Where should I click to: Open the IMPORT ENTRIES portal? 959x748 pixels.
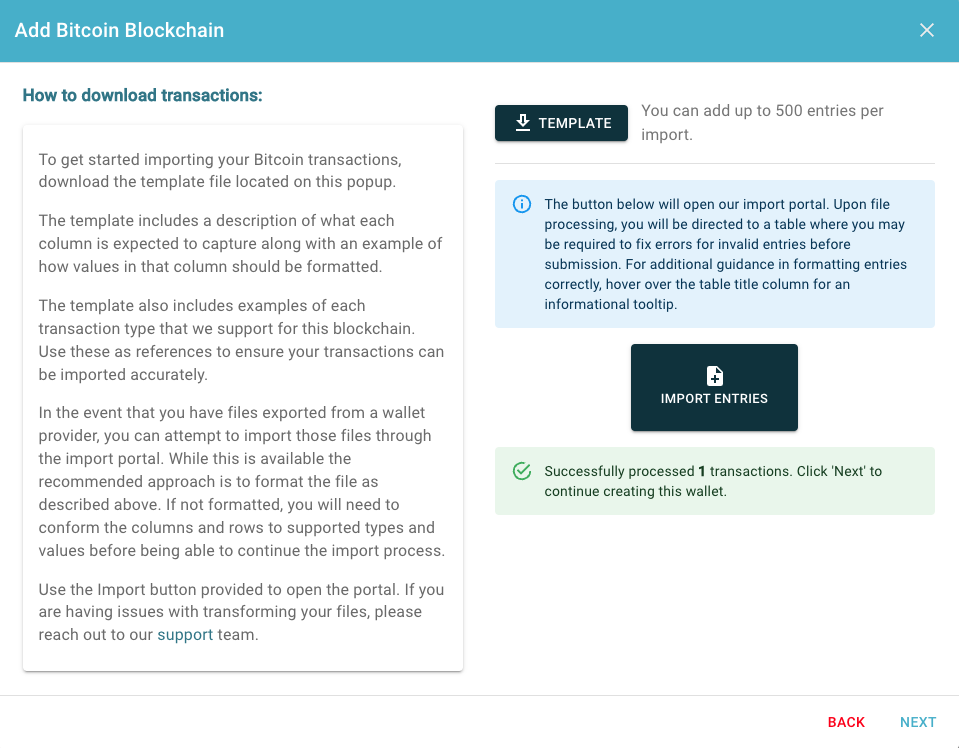click(714, 387)
